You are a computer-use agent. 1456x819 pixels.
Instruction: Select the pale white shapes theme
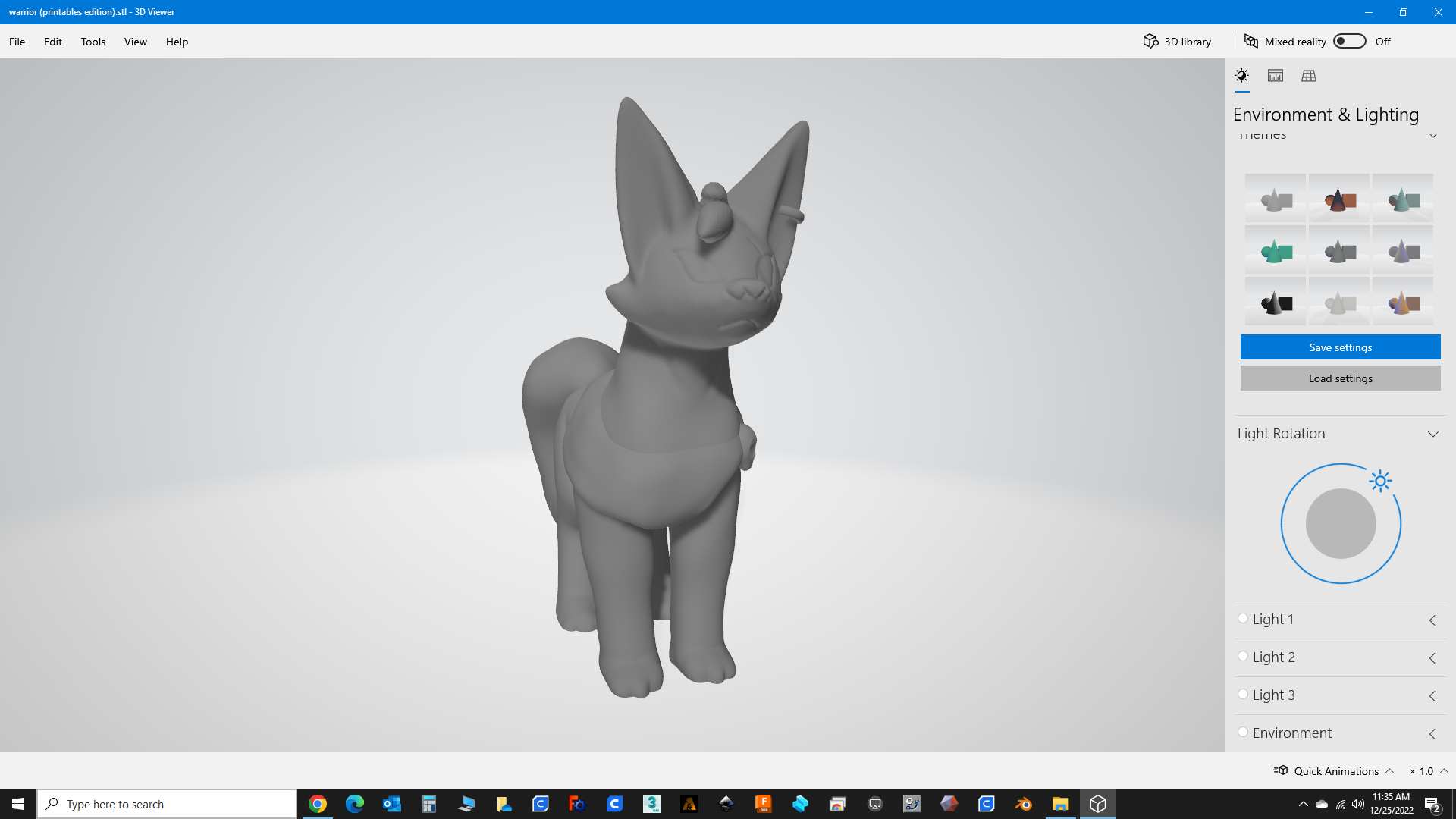[x=1339, y=302]
